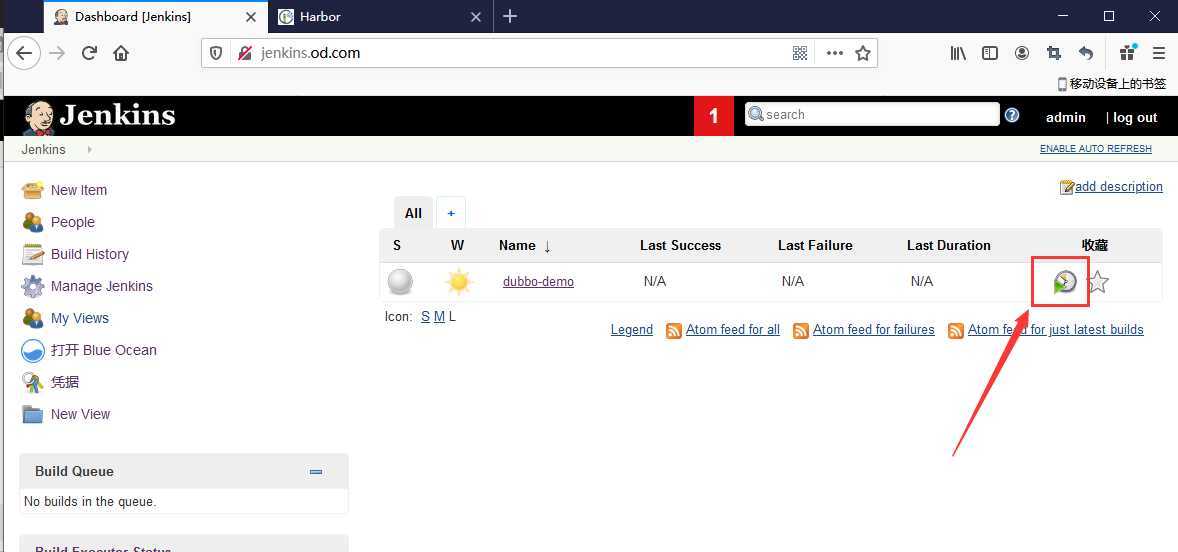Sort by Last Failure column
This screenshot has width=1178, height=552.
[x=815, y=246]
